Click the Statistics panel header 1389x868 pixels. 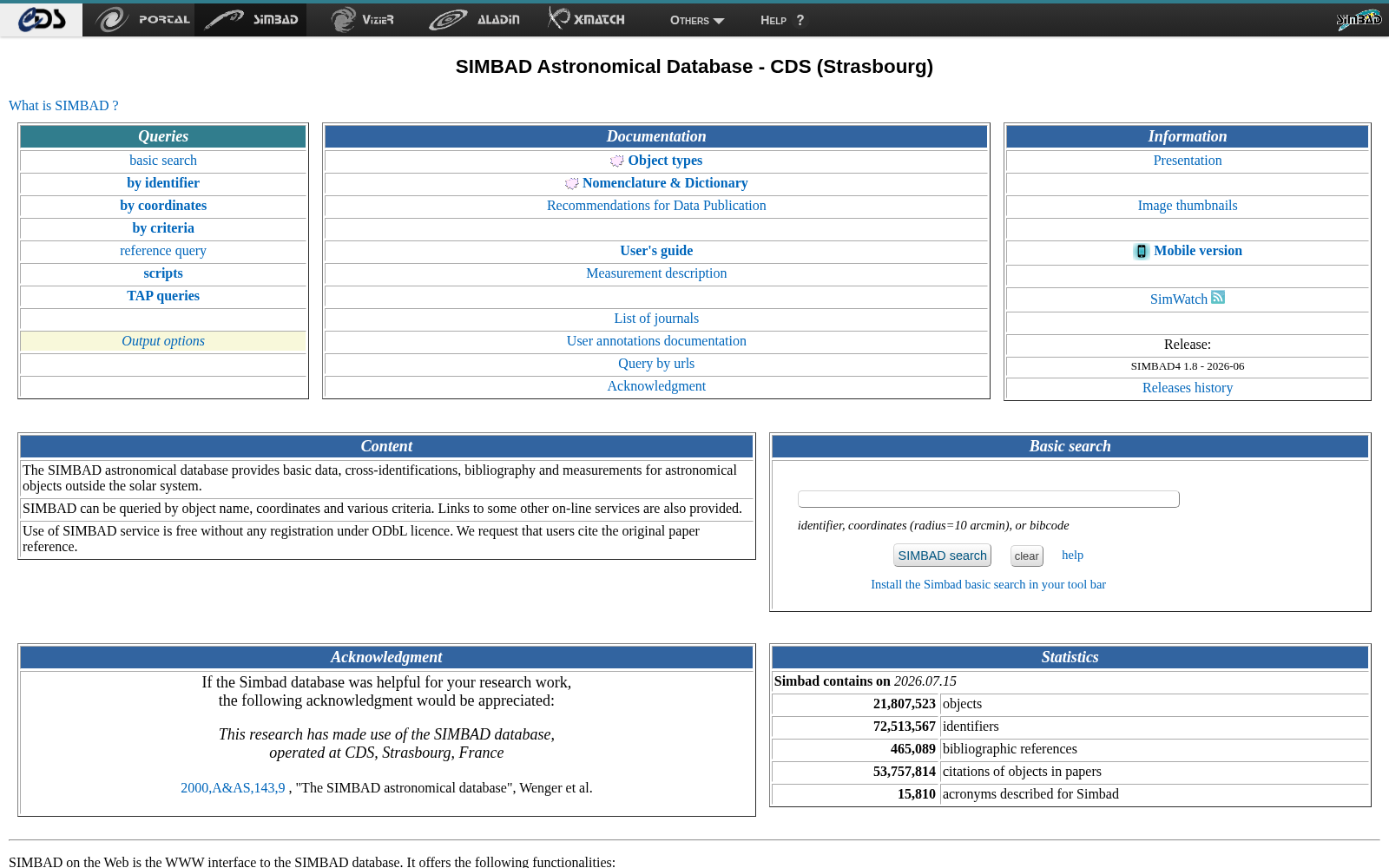coord(1070,657)
